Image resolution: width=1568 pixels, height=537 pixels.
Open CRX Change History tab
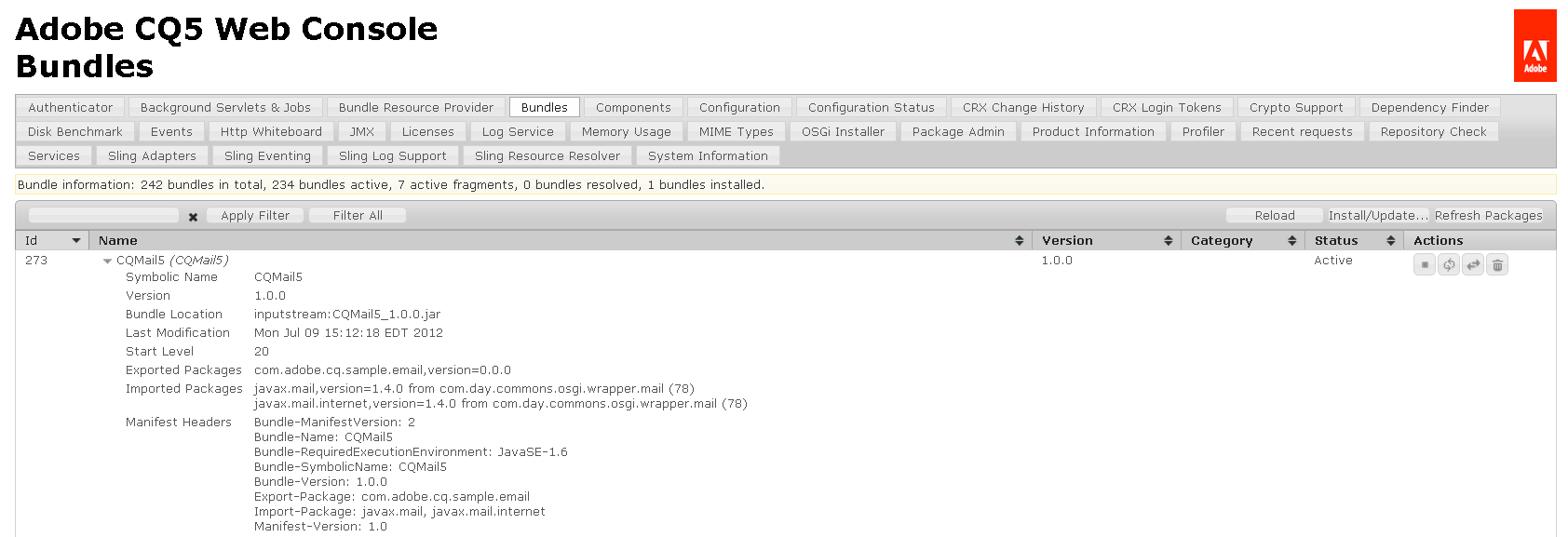click(x=1023, y=107)
